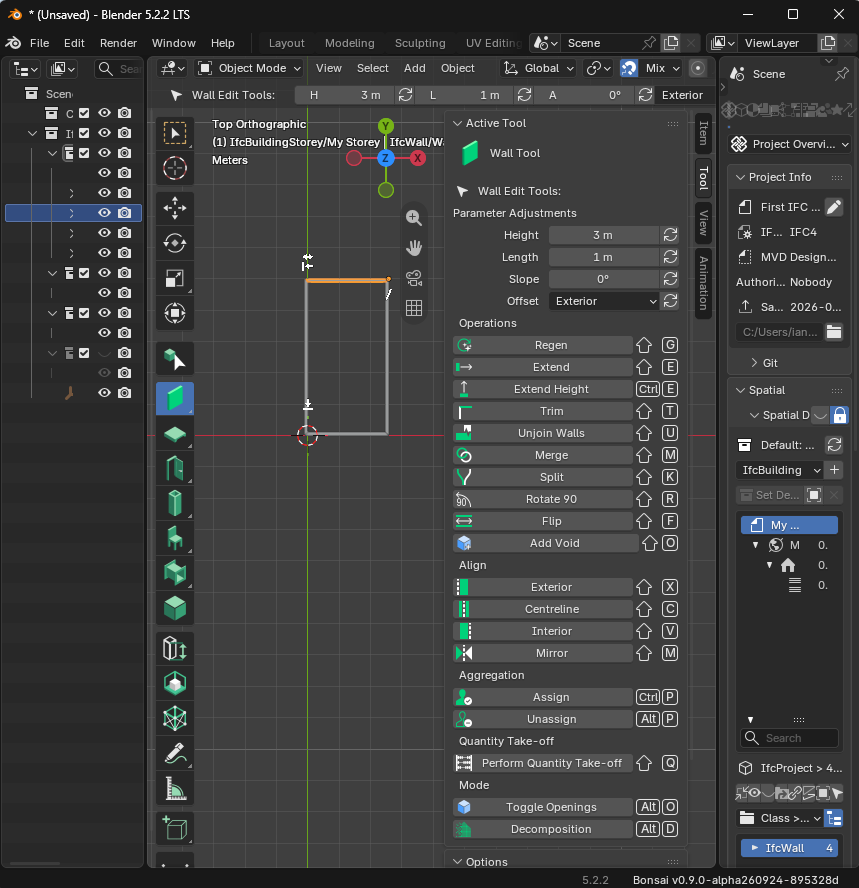Switch orthographic/perspective grid icon
Screen dimensions: 859x888
coord(414,308)
